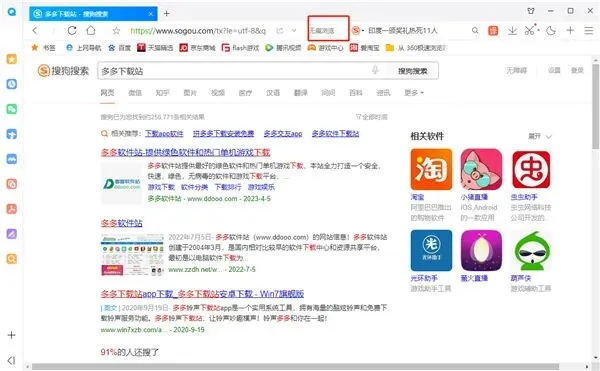Click the magnifier icon in browser search box
The width and height of the screenshot is (600, 371).
[x=475, y=30]
